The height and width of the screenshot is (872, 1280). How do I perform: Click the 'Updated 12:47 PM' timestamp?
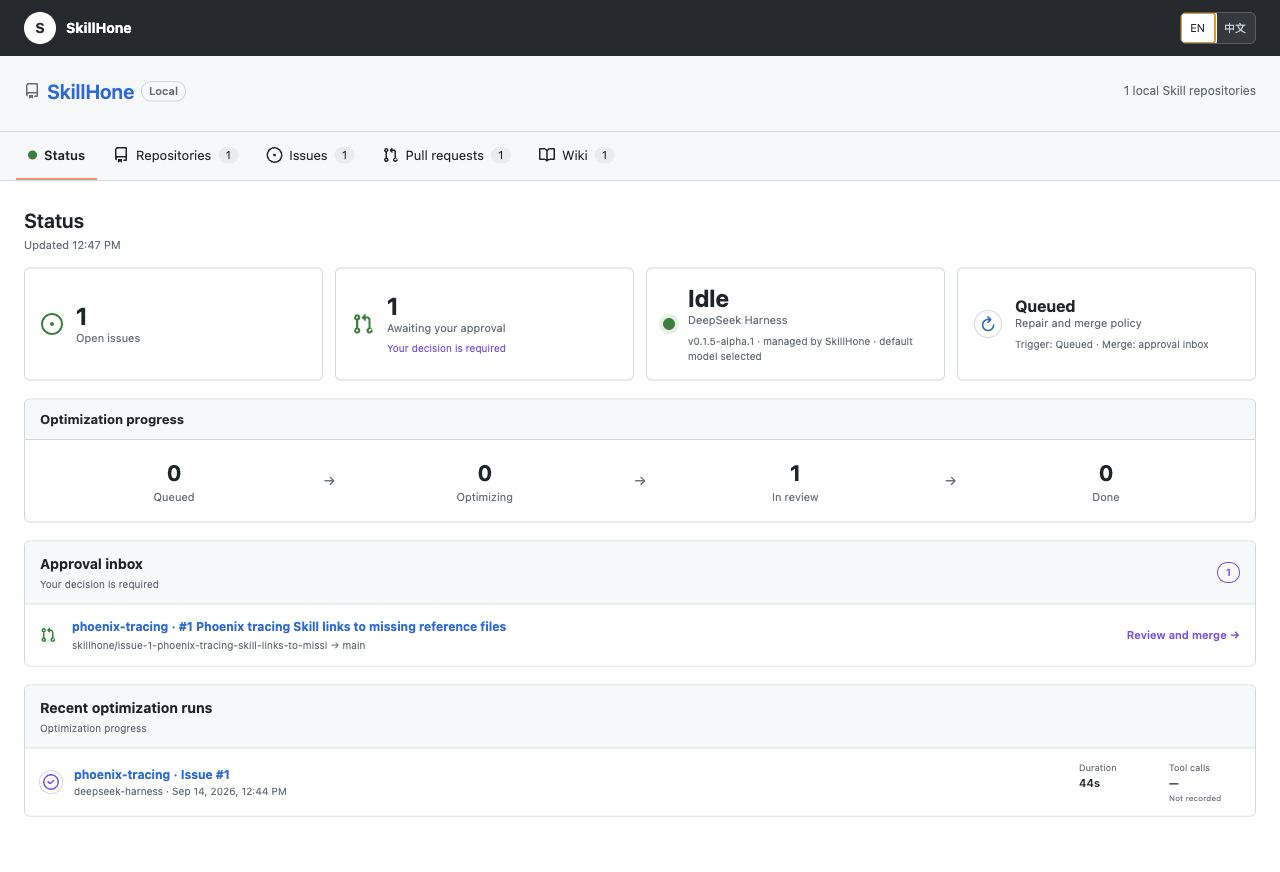pos(72,245)
